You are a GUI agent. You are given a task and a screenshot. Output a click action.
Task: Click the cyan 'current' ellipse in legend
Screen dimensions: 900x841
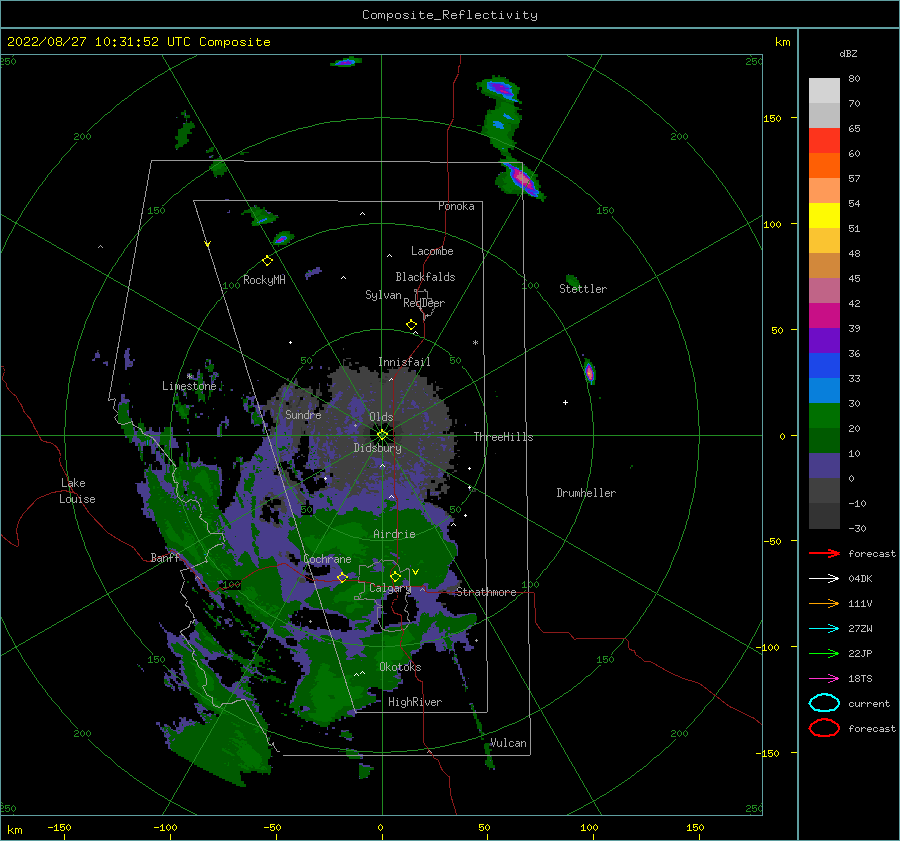click(824, 703)
